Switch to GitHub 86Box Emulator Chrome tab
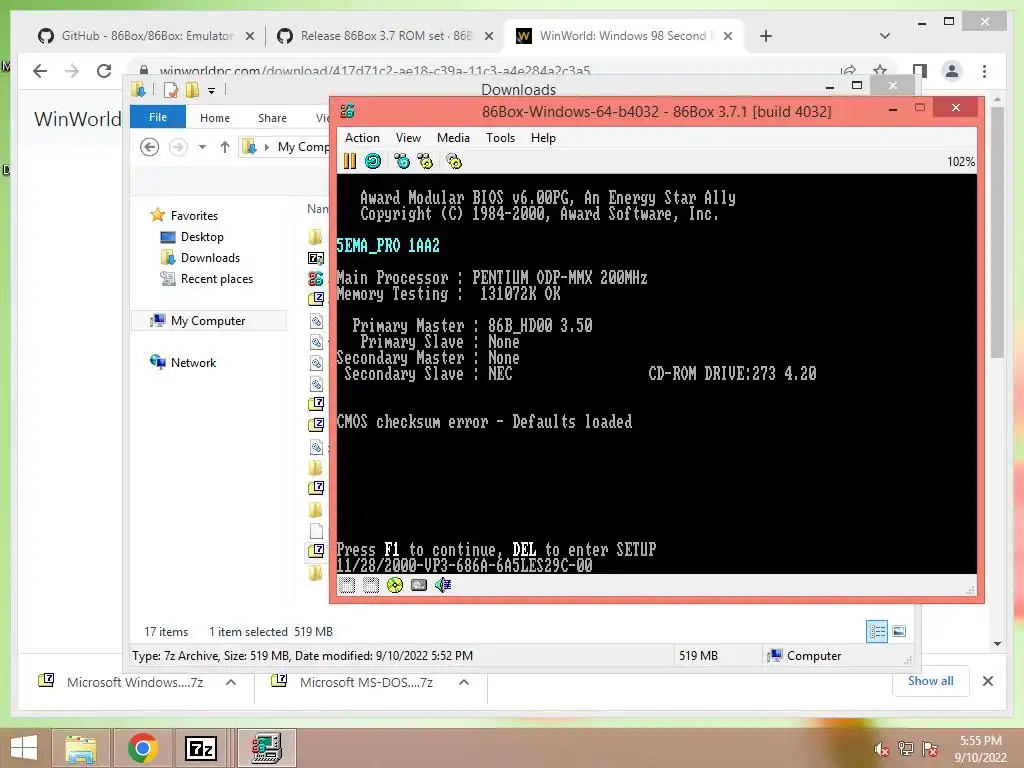 click(x=145, y=35)
